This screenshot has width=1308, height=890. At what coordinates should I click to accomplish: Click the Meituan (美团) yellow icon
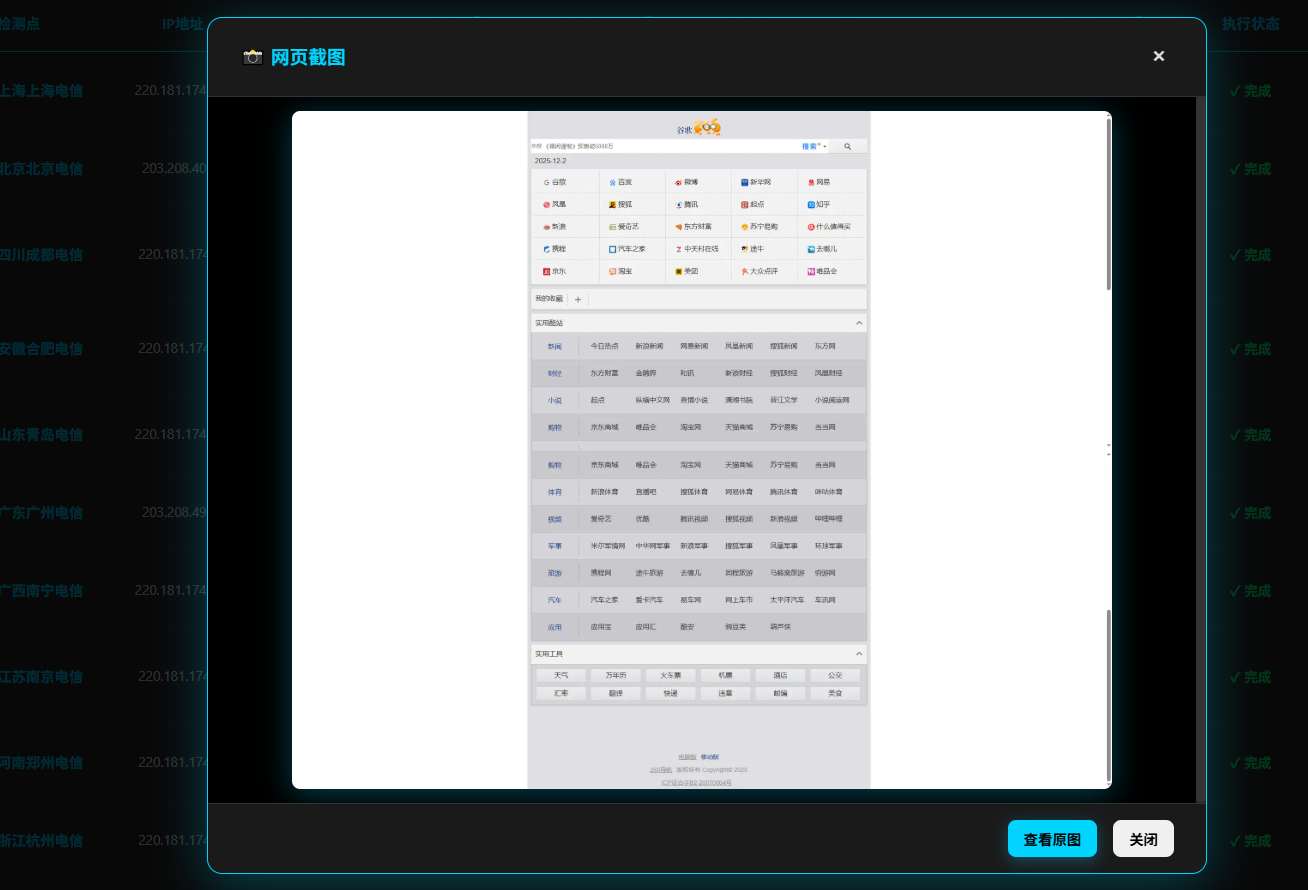(678, 271)
